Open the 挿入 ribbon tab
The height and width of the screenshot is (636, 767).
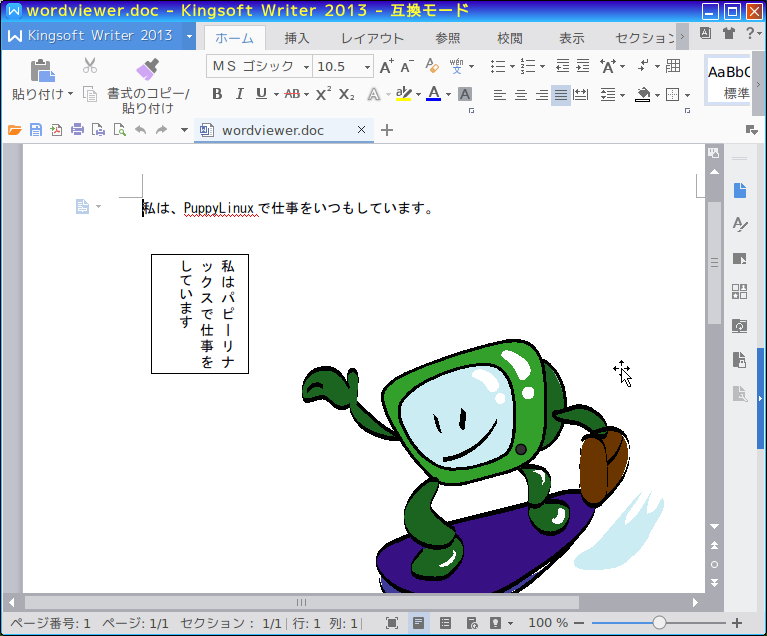(296, 38)
